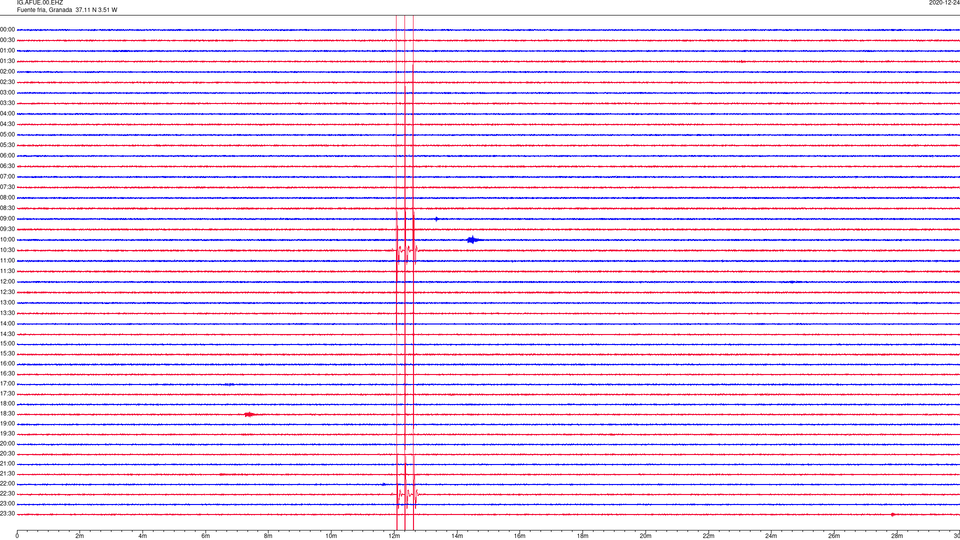Image resolution: width=960 pixels, height=540 pixels.
Task: Click the small red blip ending the 23:30 trace
Action: (893, 514)
